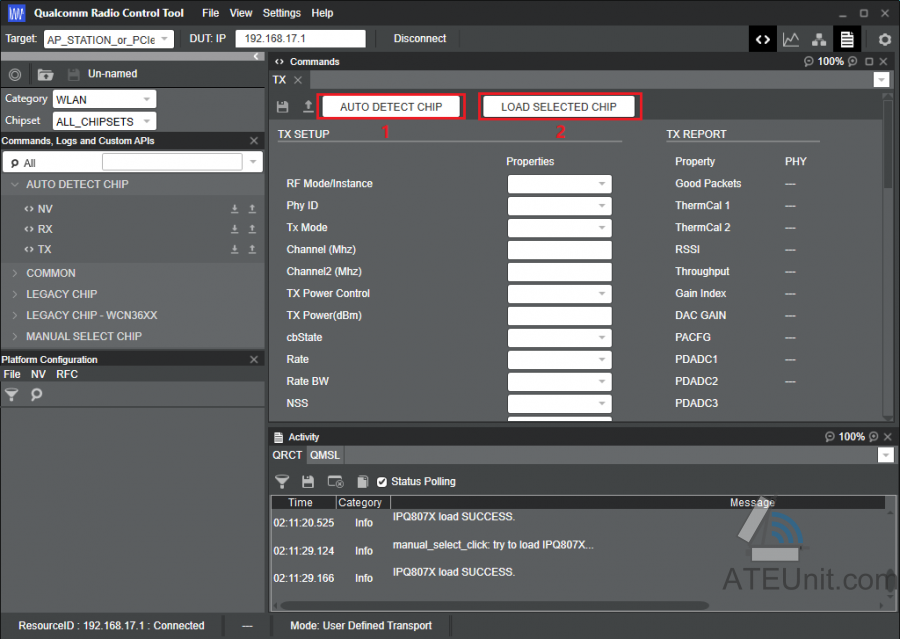Open the NV menu in Platform Configuration
The height and width of the screenshot is (639, 900).
point(38,374)
